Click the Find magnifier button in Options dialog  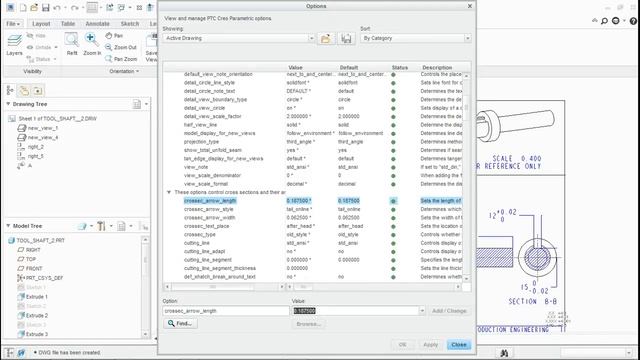coord(180,324)
